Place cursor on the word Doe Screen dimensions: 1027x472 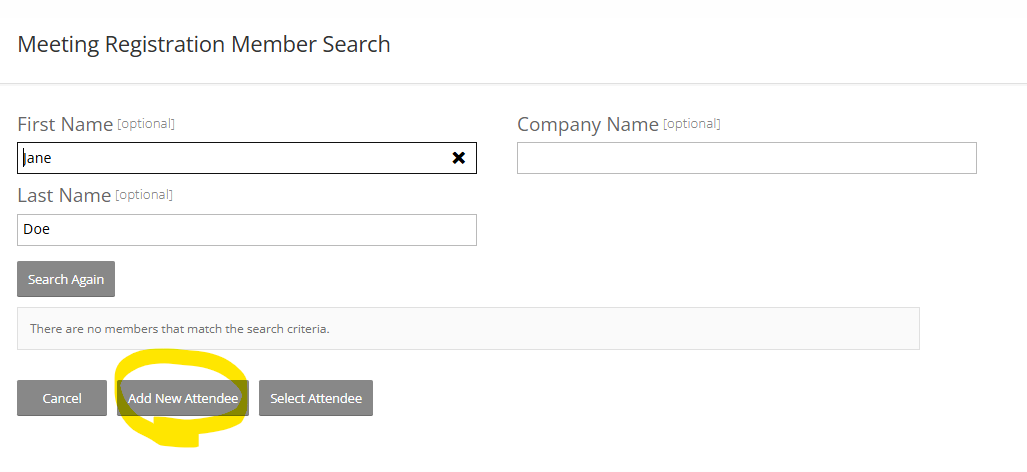37,229
